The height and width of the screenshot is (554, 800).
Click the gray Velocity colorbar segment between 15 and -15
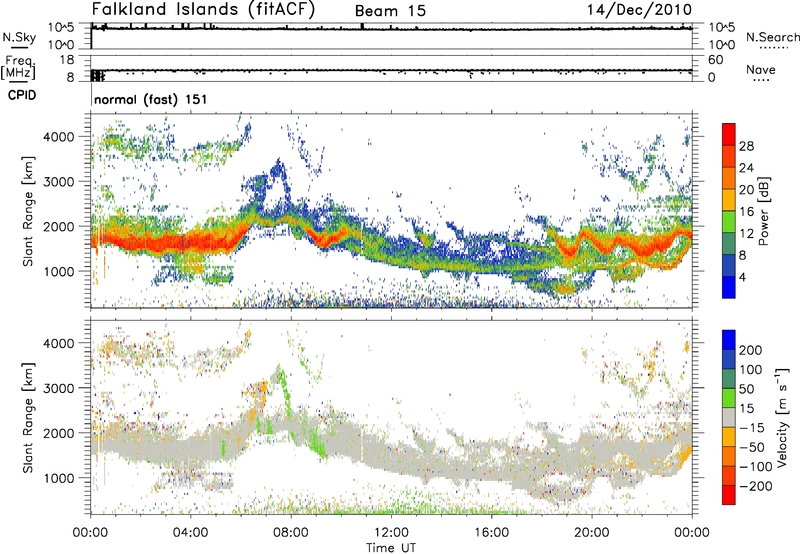coord(729,418)
